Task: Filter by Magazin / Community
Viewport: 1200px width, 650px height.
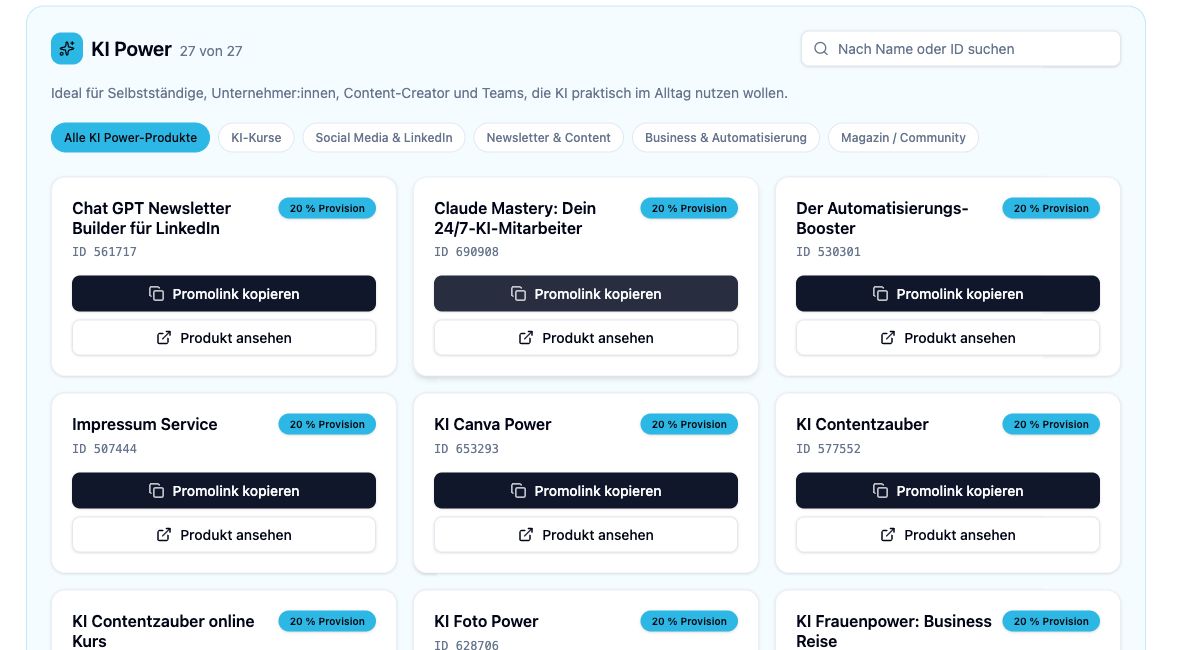Action: point(903,138)
